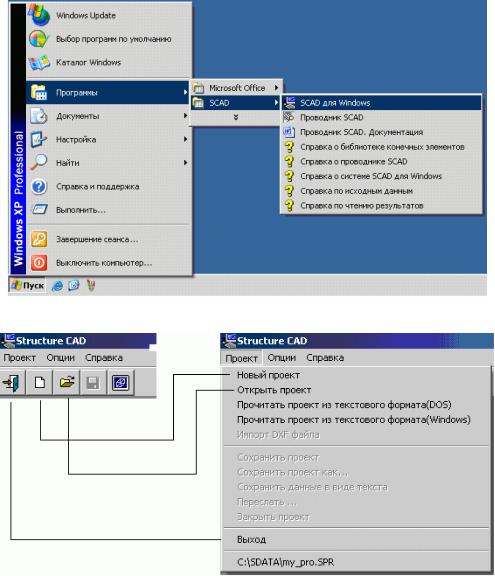Open Опции menu in the left Structure CAD window
This screenshot has height=576, width=495.
point(61,358)
